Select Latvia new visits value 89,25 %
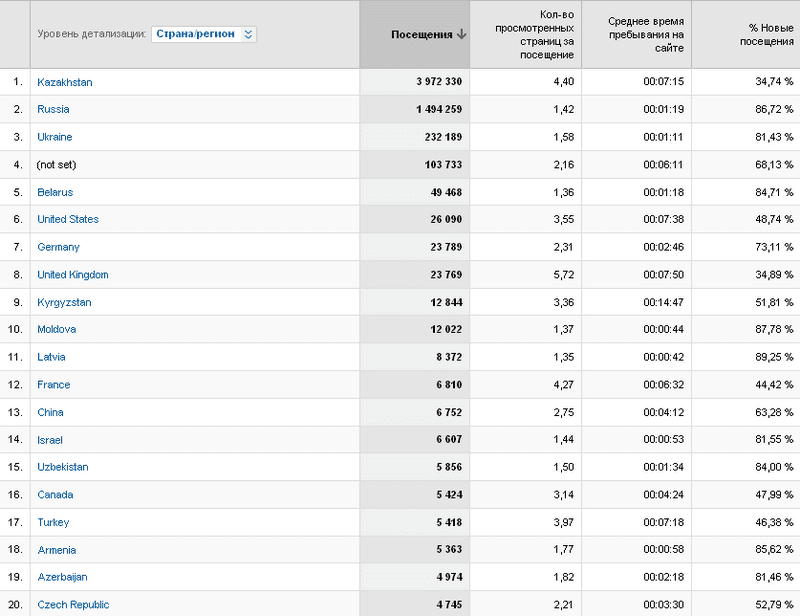The image size is (800, 616). coord(774,357)
